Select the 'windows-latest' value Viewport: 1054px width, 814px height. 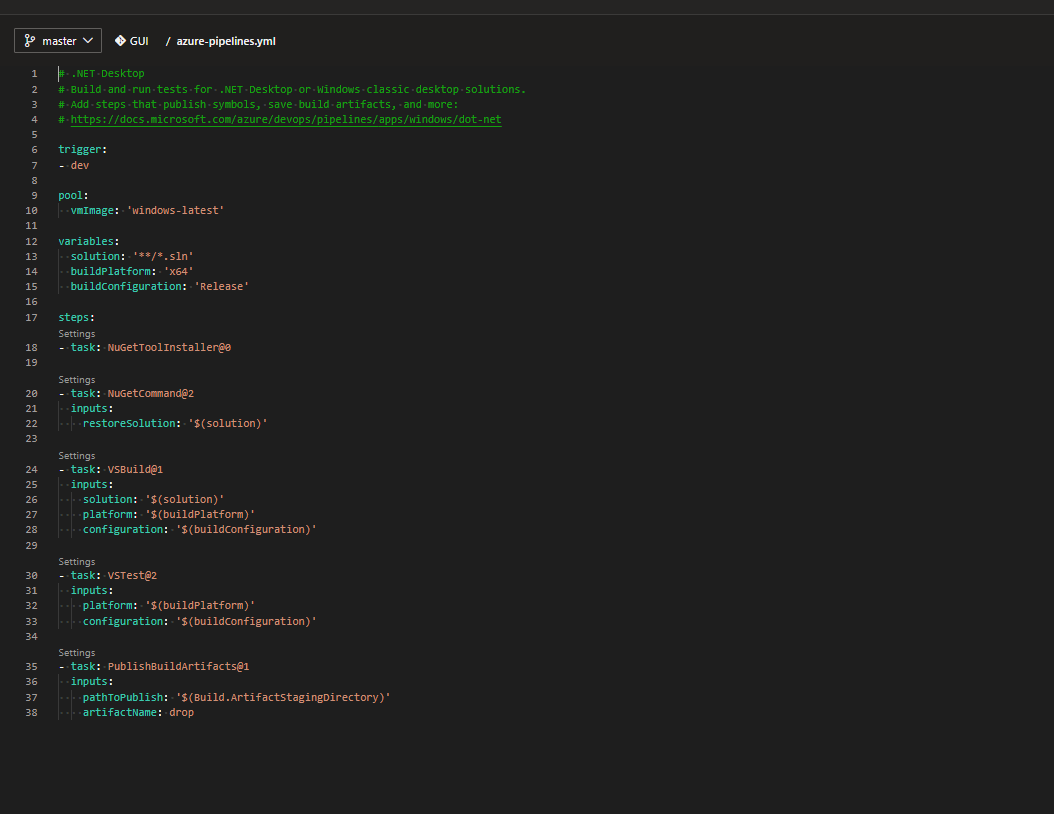click(x=175, y=210)
